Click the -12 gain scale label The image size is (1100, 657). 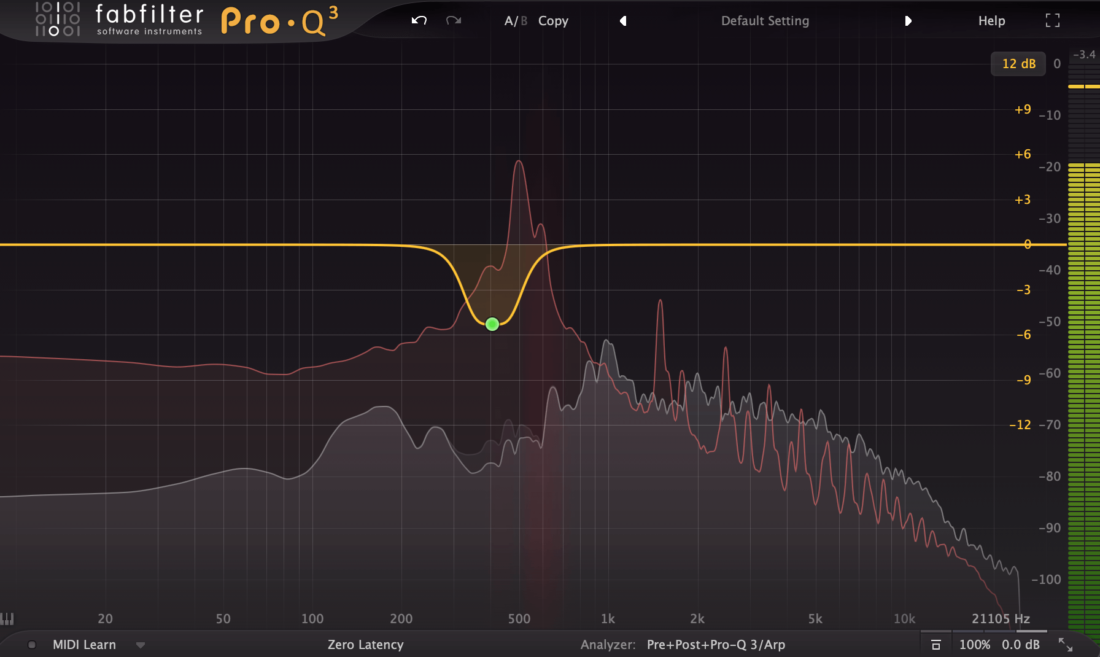coord(1020,425)
